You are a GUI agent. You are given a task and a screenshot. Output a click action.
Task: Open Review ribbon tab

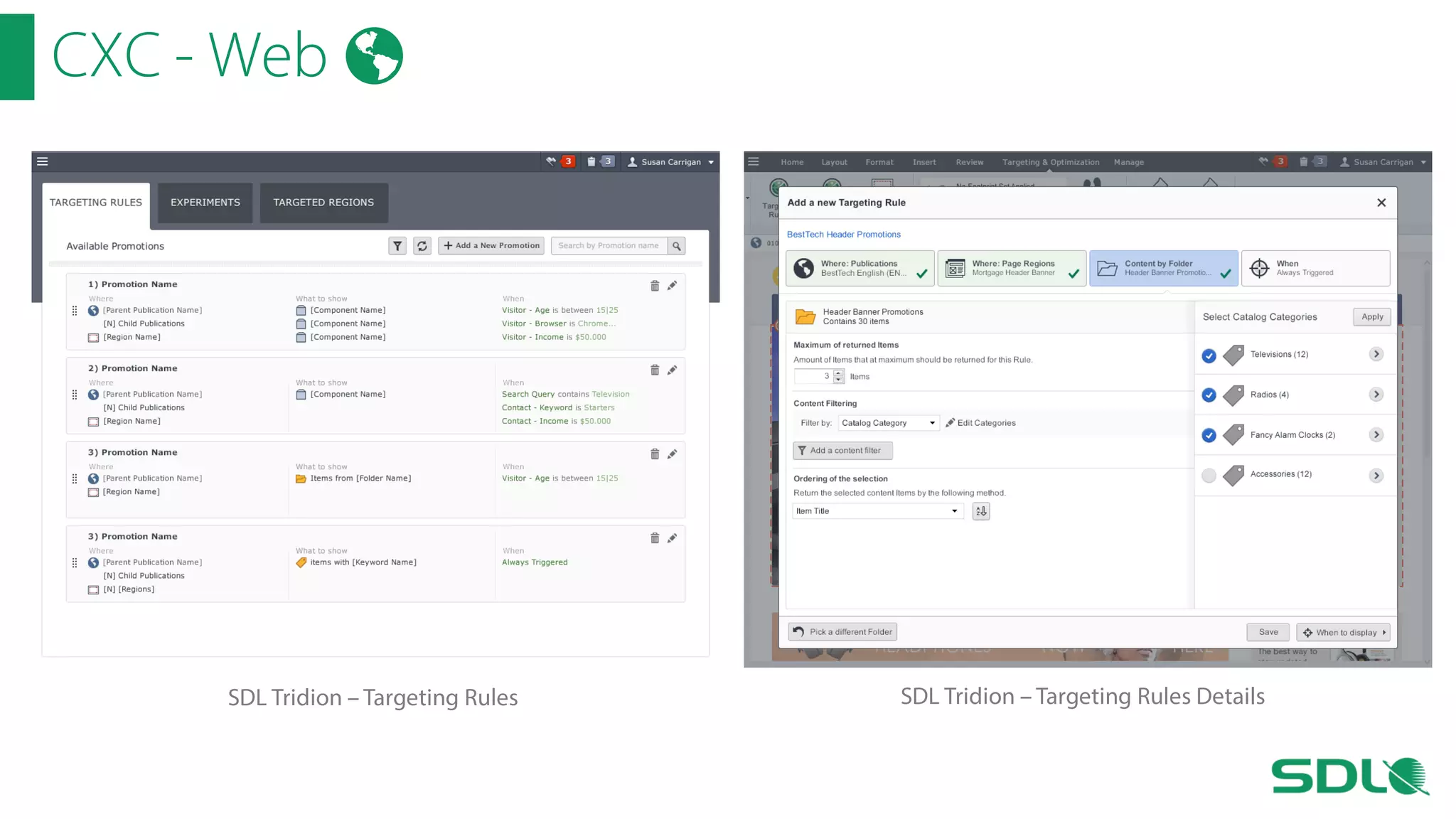click(970, 162)
